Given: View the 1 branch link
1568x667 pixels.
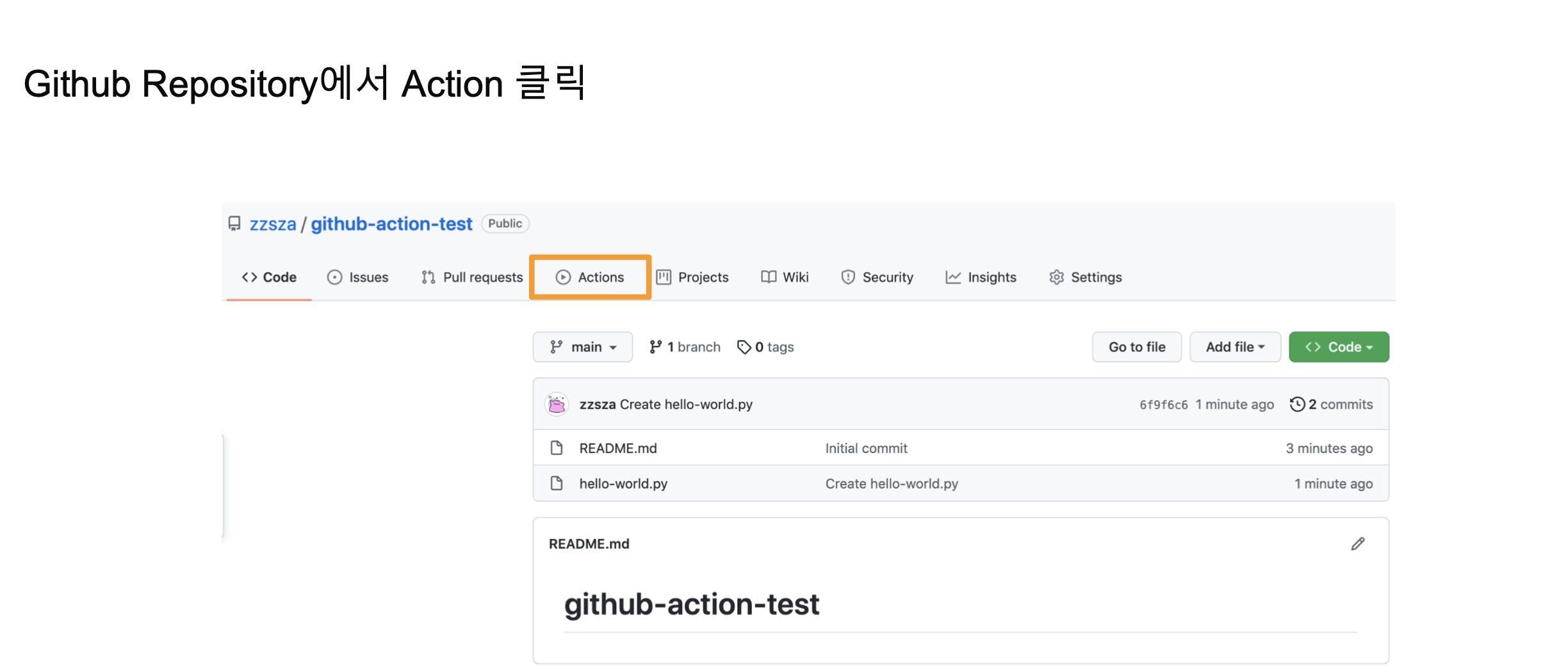Looking at the screenshot, I should click(685, 347).
